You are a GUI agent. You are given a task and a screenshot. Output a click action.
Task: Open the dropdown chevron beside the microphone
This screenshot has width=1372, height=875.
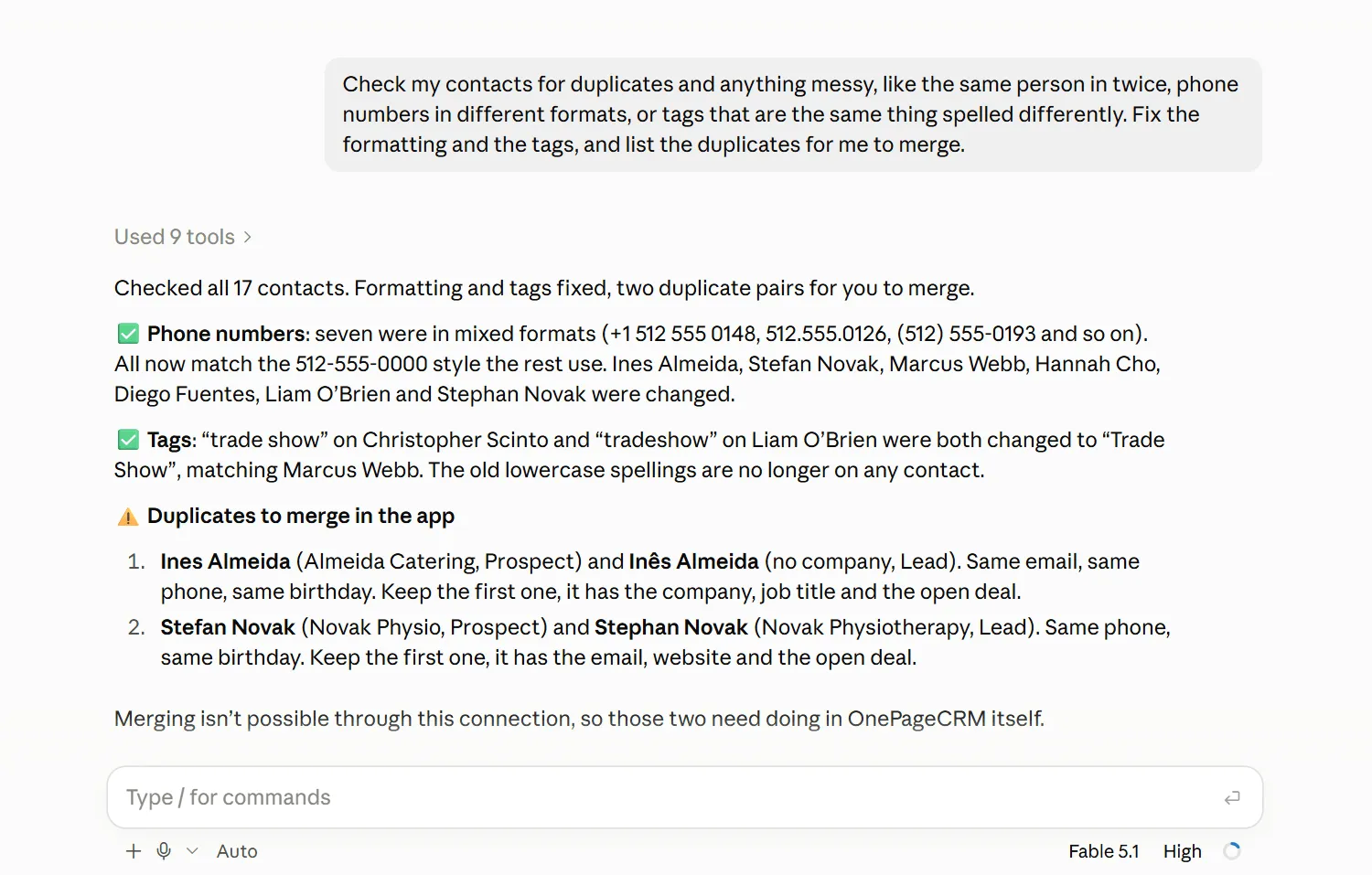[192, 851]
